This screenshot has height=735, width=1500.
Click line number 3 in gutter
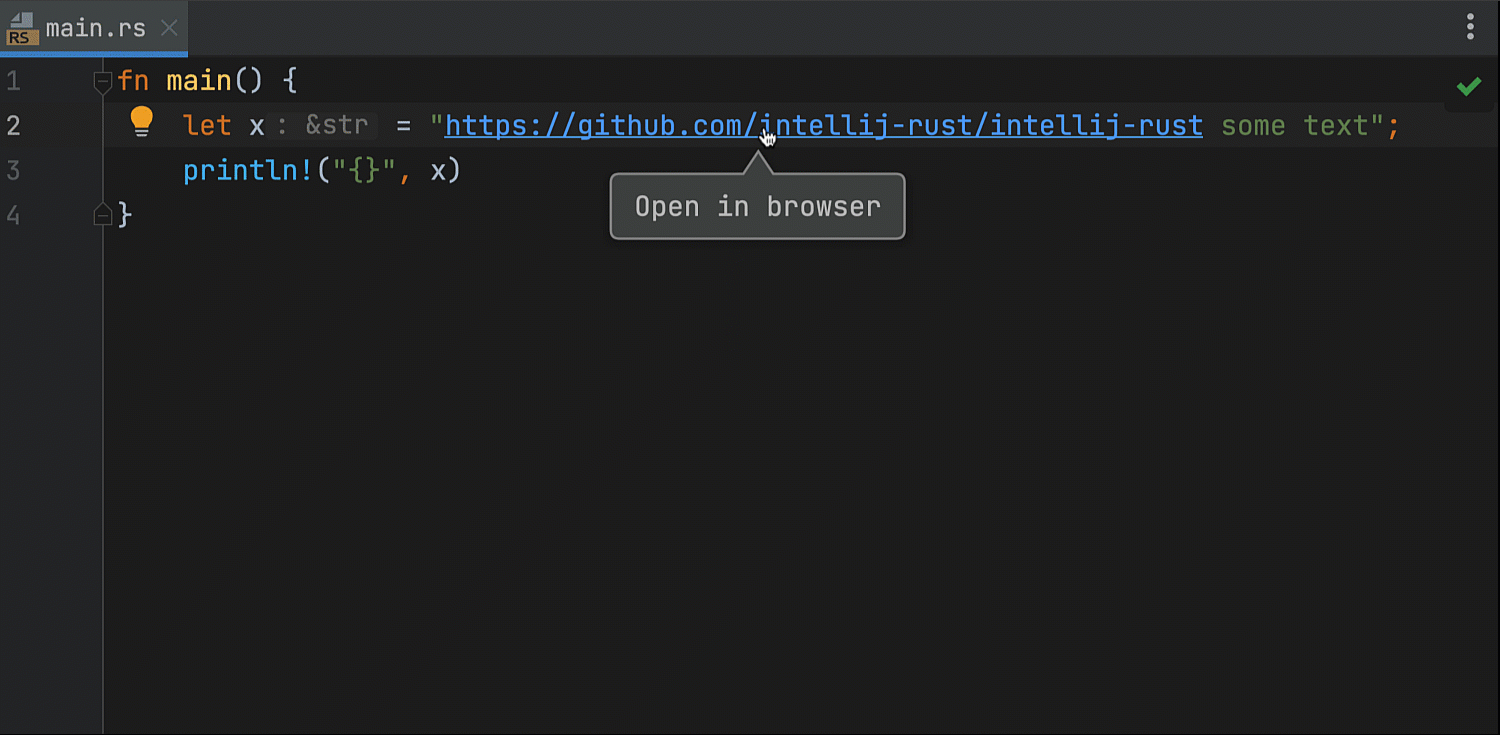(x=13, y=171)
